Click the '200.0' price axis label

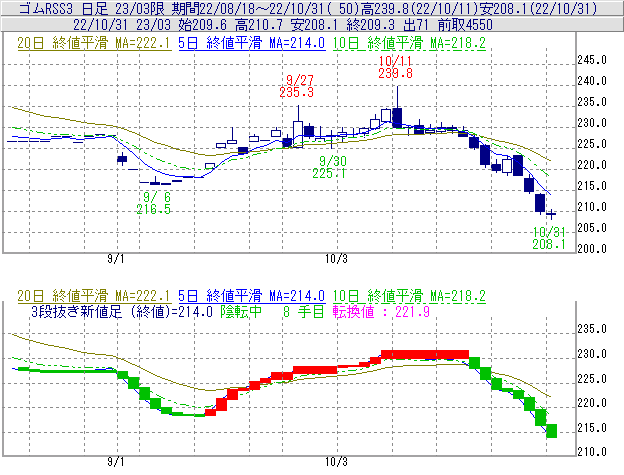pyautogui.click(x=592, y=249)
